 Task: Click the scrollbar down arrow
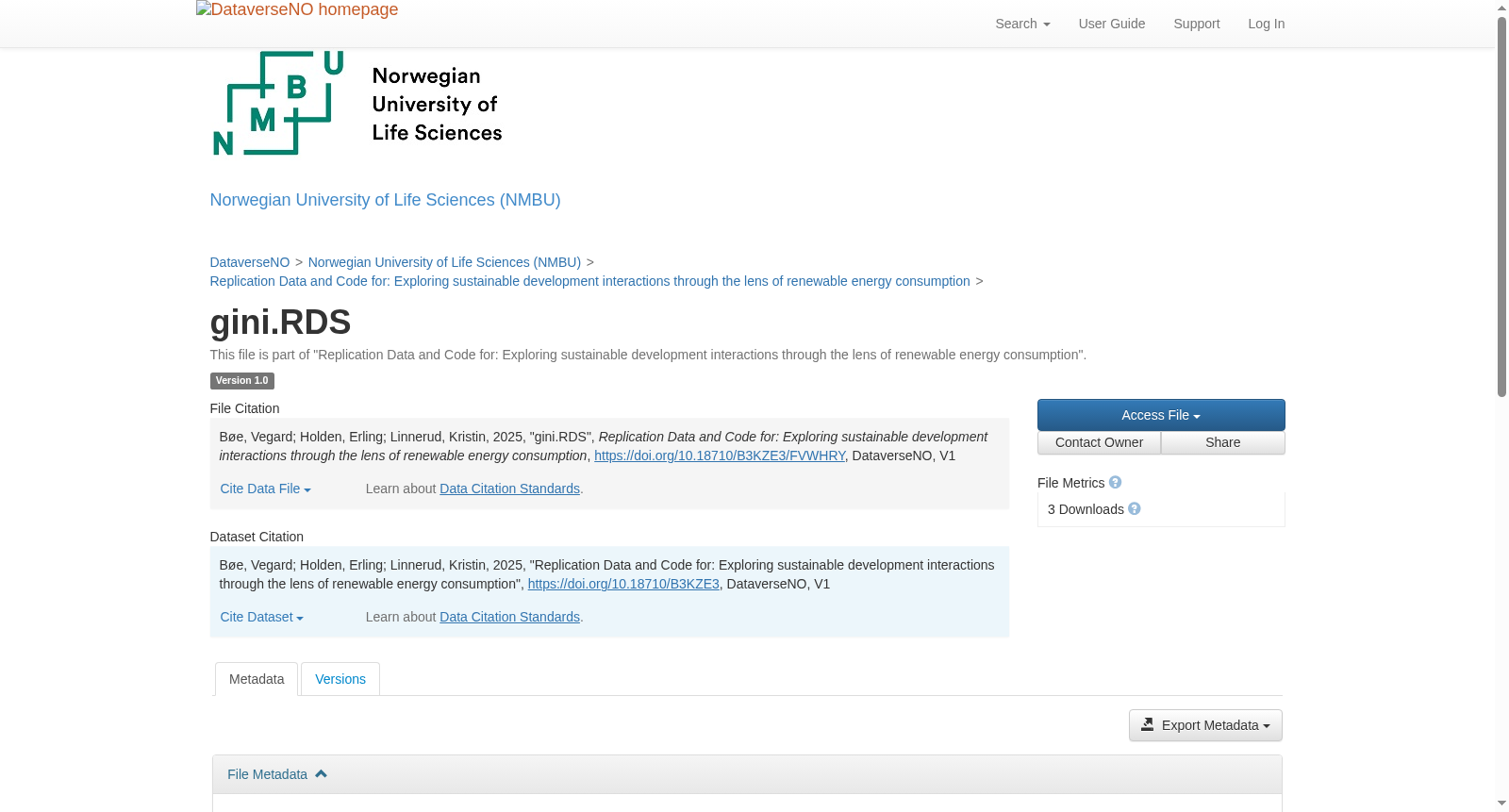point(1501,804)
